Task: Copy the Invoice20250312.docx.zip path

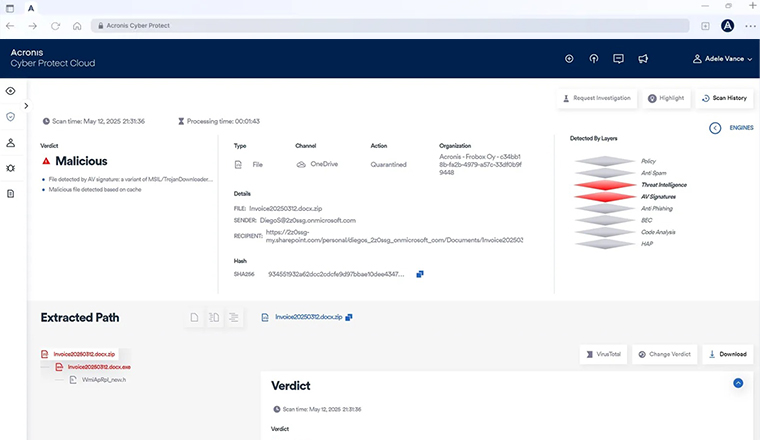Action: pyautogui.click(x=348, y=317)
